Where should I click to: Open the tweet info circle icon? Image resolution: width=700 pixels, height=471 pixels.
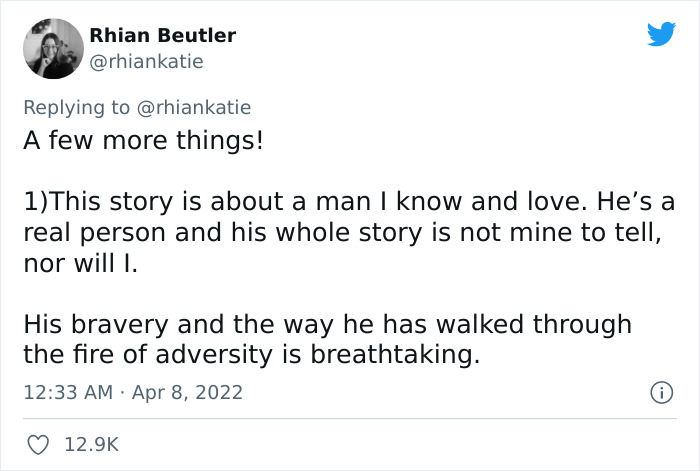pos(659,393)
